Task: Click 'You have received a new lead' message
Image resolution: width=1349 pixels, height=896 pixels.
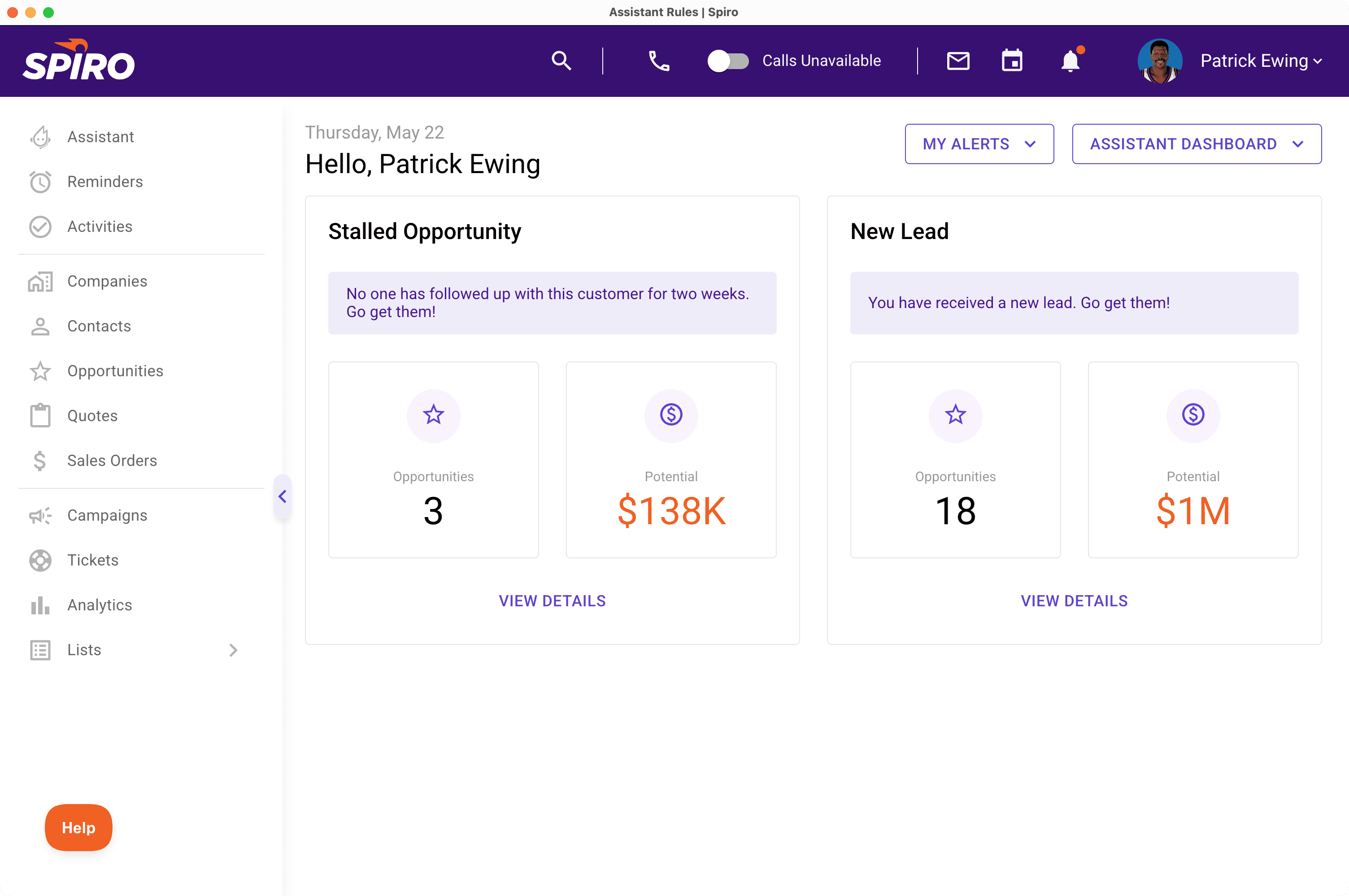Action: coord(1075,303)
